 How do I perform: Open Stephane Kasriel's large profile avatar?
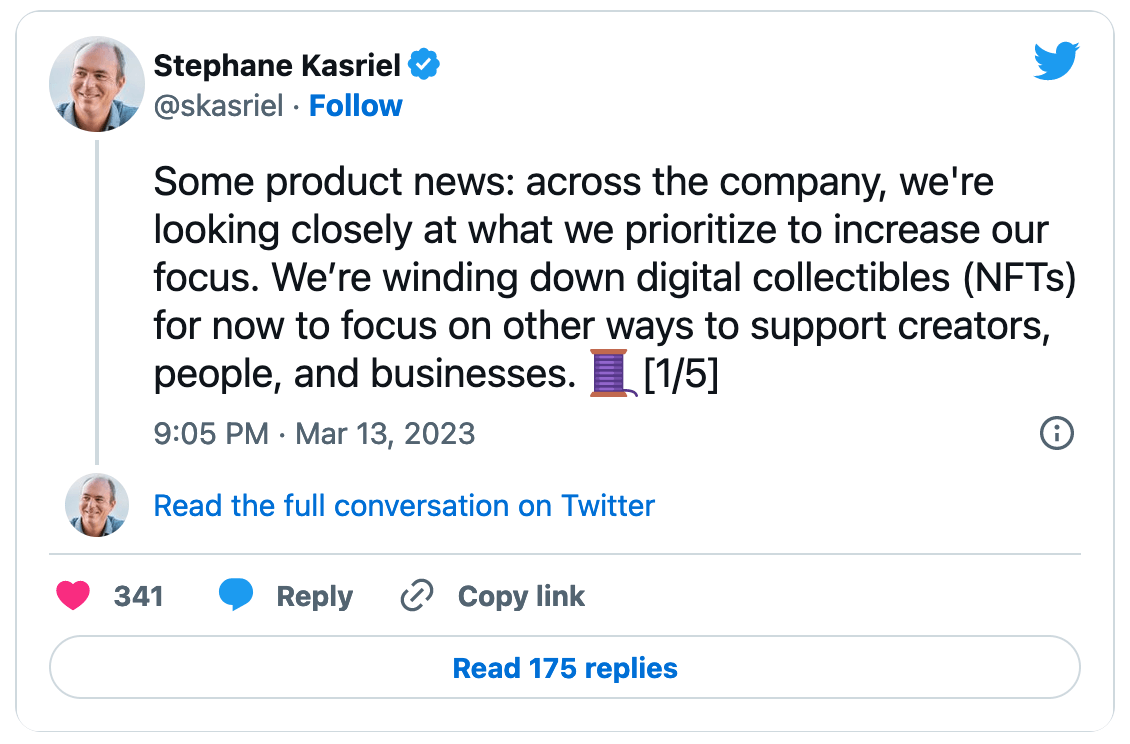coord(97,85)
